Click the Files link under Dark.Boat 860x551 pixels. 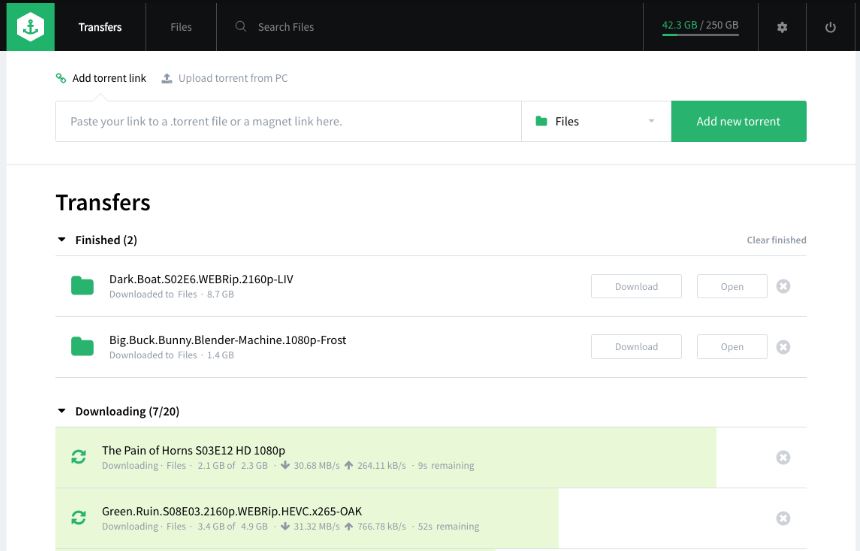[x=187, y=294]
